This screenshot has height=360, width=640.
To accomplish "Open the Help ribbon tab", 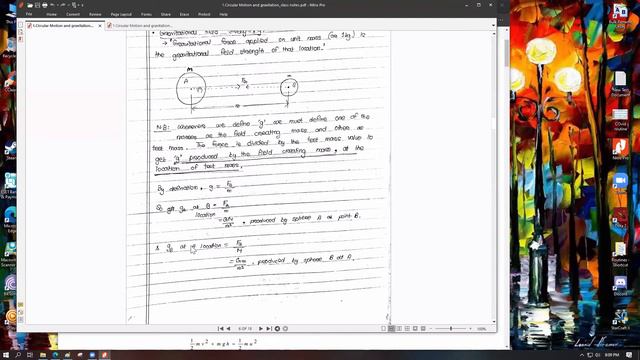I will 223,14.
